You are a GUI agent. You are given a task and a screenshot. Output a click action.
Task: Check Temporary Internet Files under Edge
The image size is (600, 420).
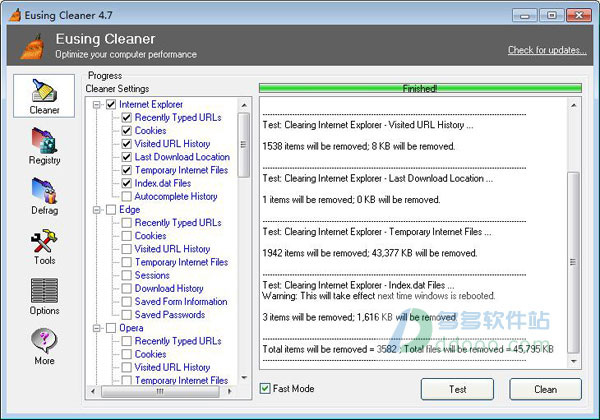[127, 262]
